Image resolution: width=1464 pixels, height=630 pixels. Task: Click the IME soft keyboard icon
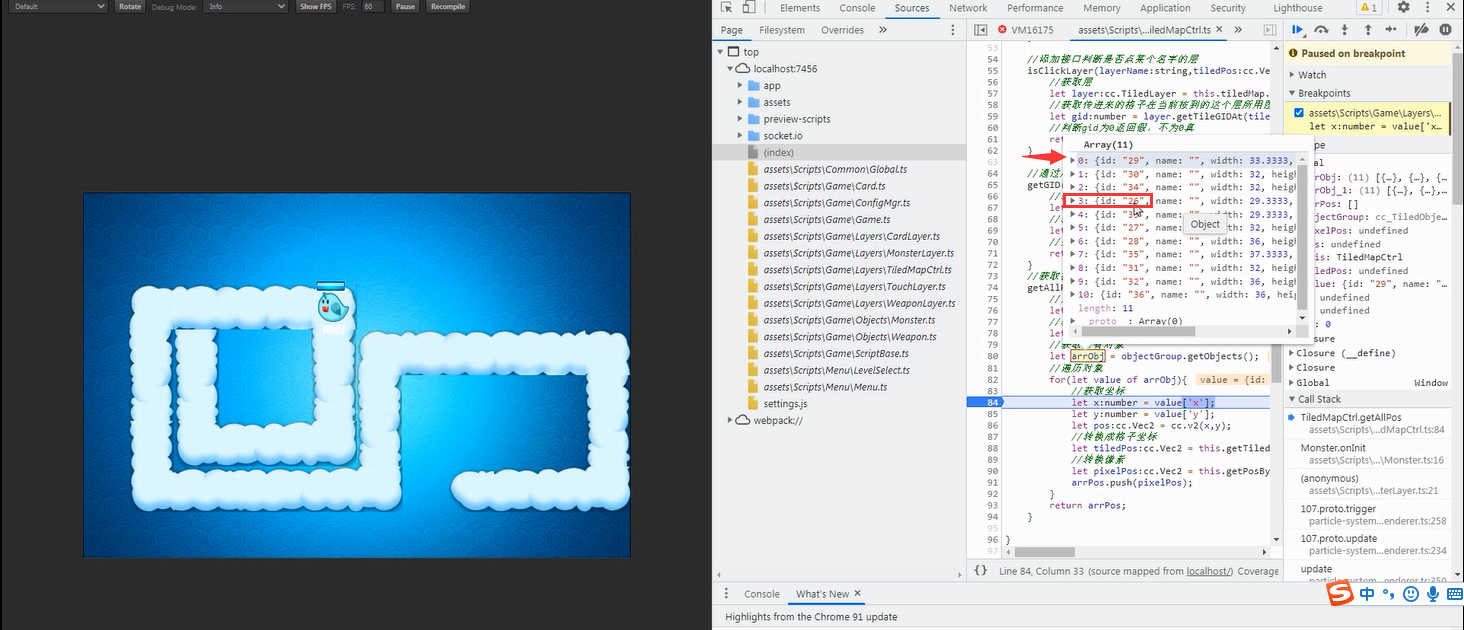[x=1454, y=594]
